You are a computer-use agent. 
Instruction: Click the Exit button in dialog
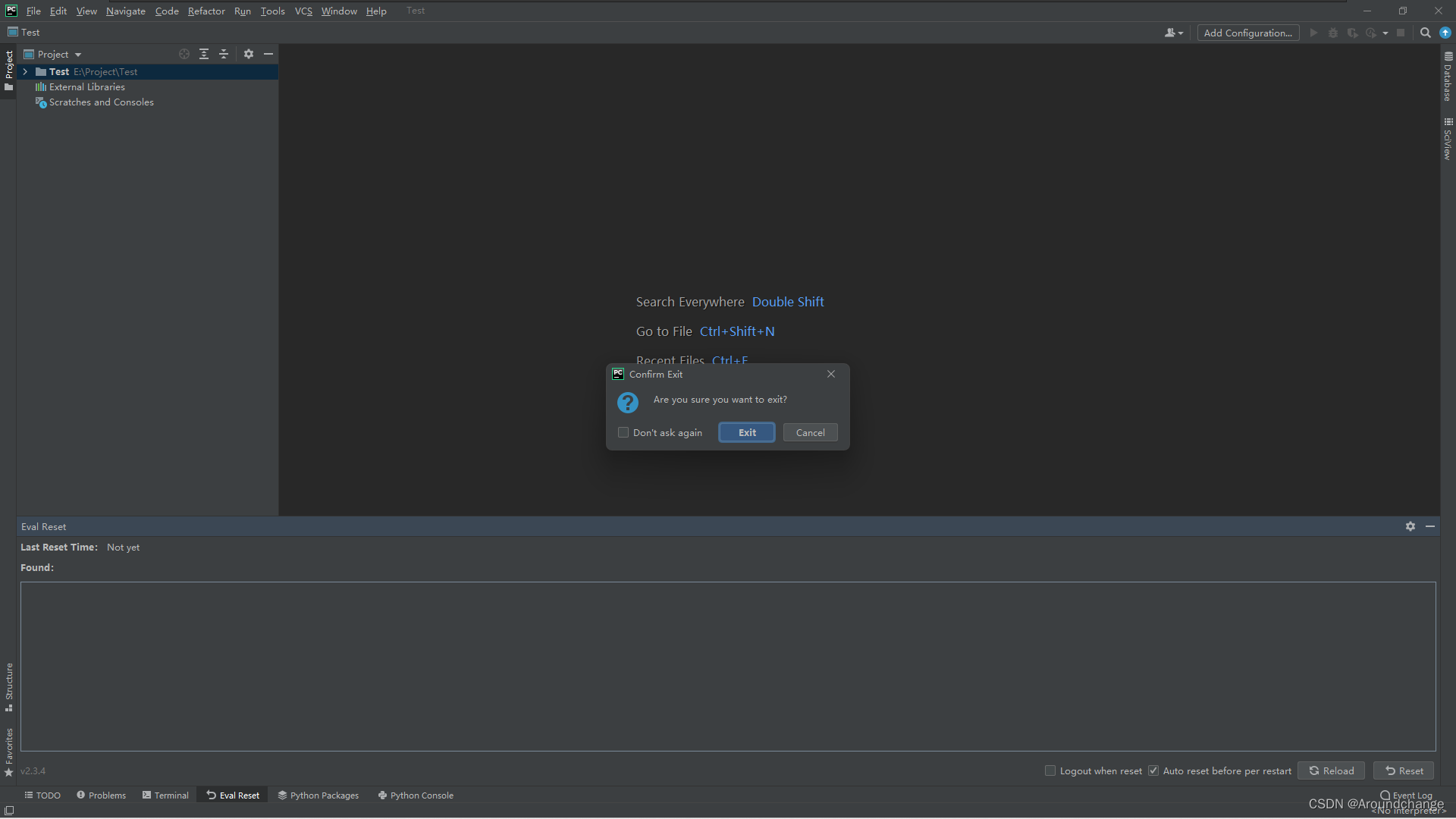747,432
